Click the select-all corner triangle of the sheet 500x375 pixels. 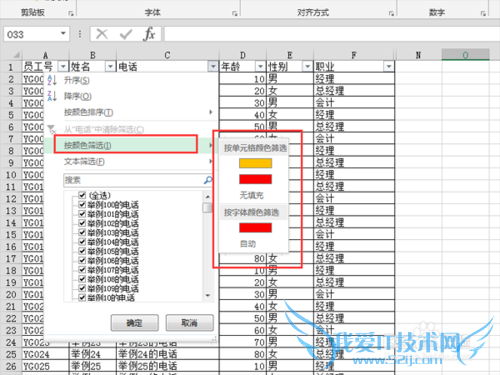(16, 55)
